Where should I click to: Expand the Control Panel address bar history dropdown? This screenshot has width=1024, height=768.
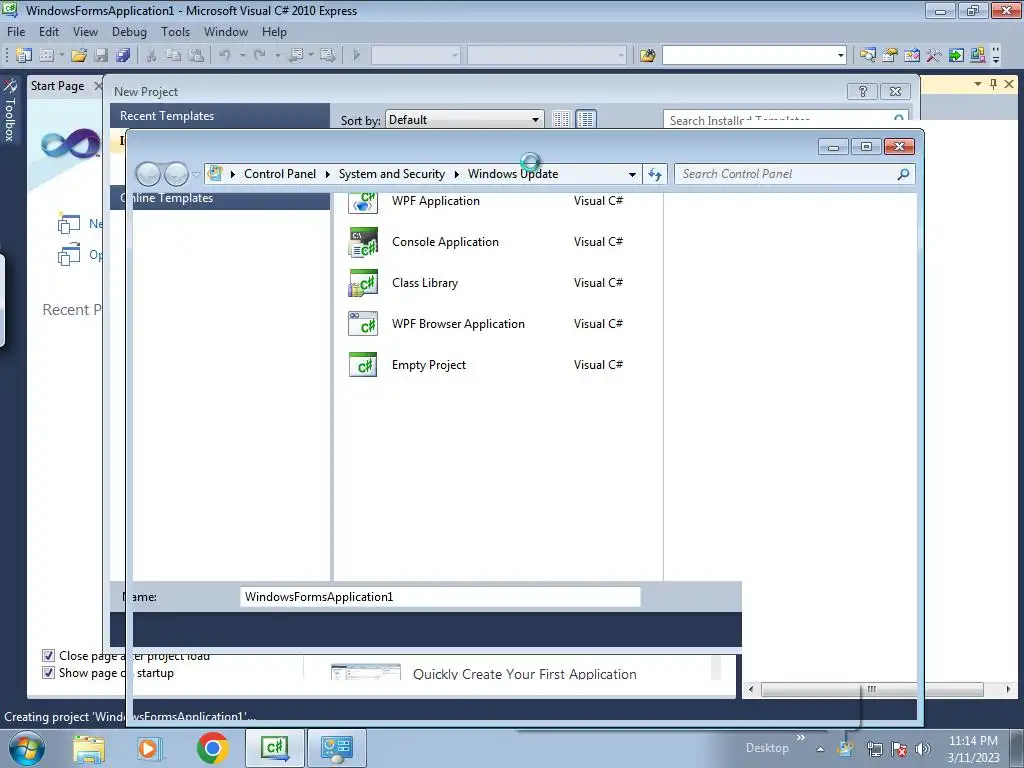[632, 174]
